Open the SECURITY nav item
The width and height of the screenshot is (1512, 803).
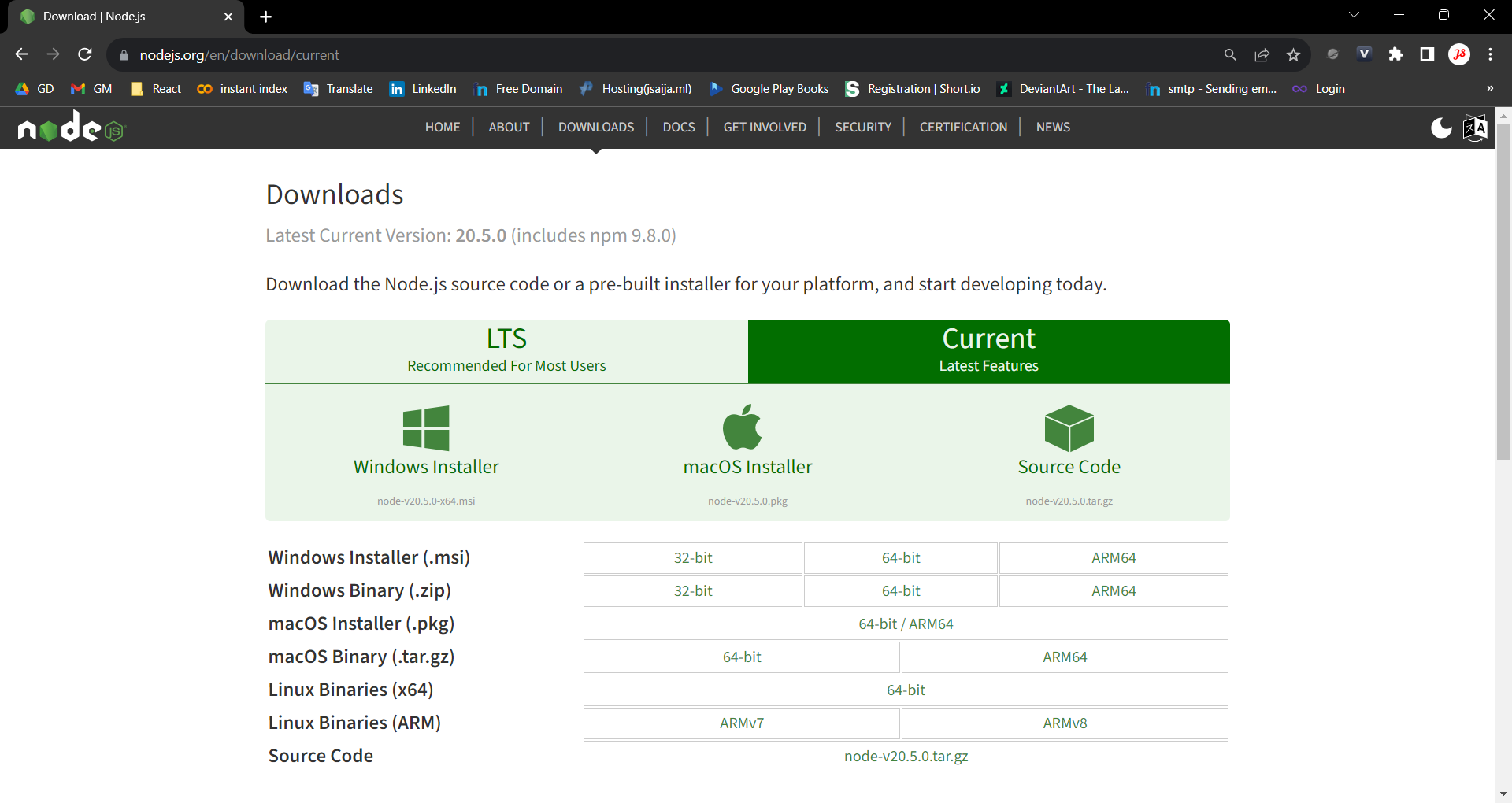coord(863,127)
